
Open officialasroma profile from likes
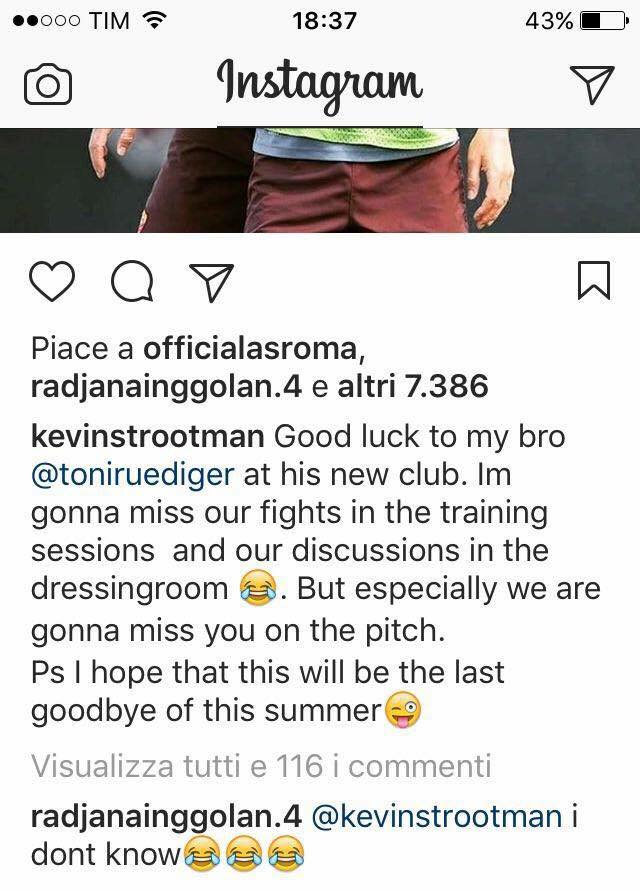(250, 348)
